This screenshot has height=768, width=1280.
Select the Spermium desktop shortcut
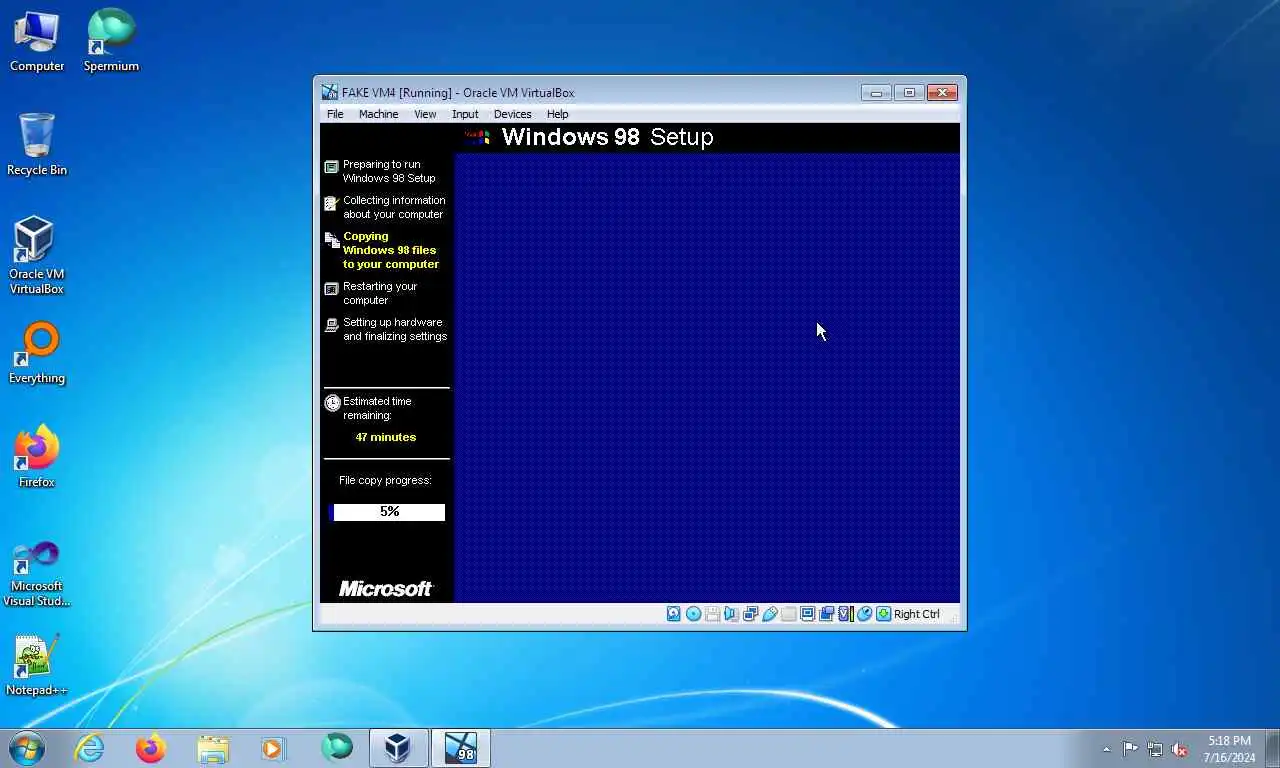[111, 42]
